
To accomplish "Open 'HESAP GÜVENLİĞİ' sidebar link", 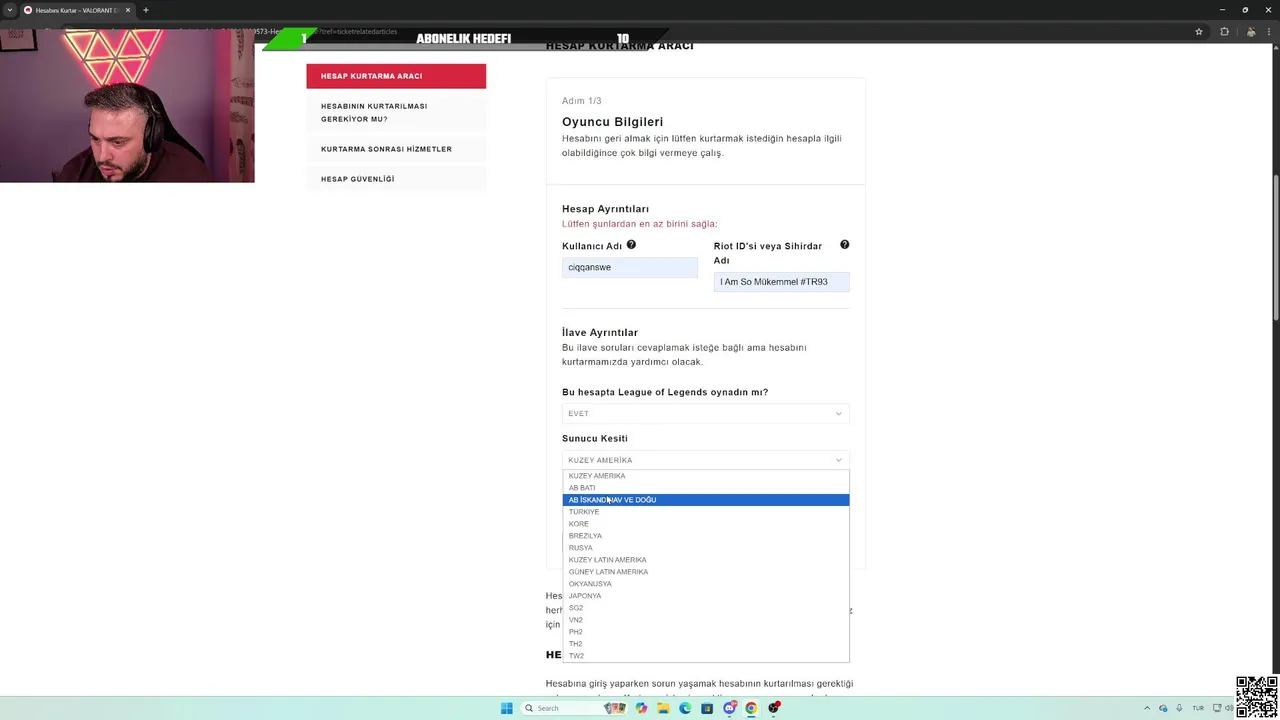I will 396,179.
